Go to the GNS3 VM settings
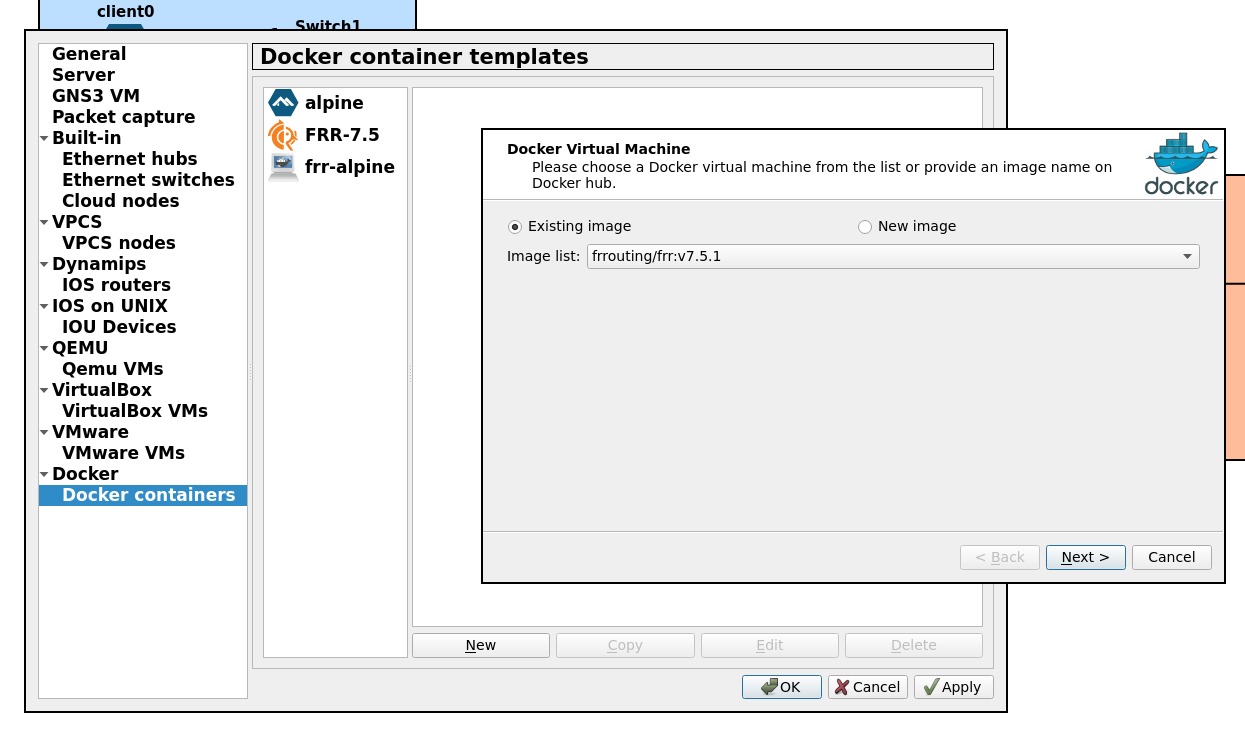The image size is (1245, 746). point(96,96)
